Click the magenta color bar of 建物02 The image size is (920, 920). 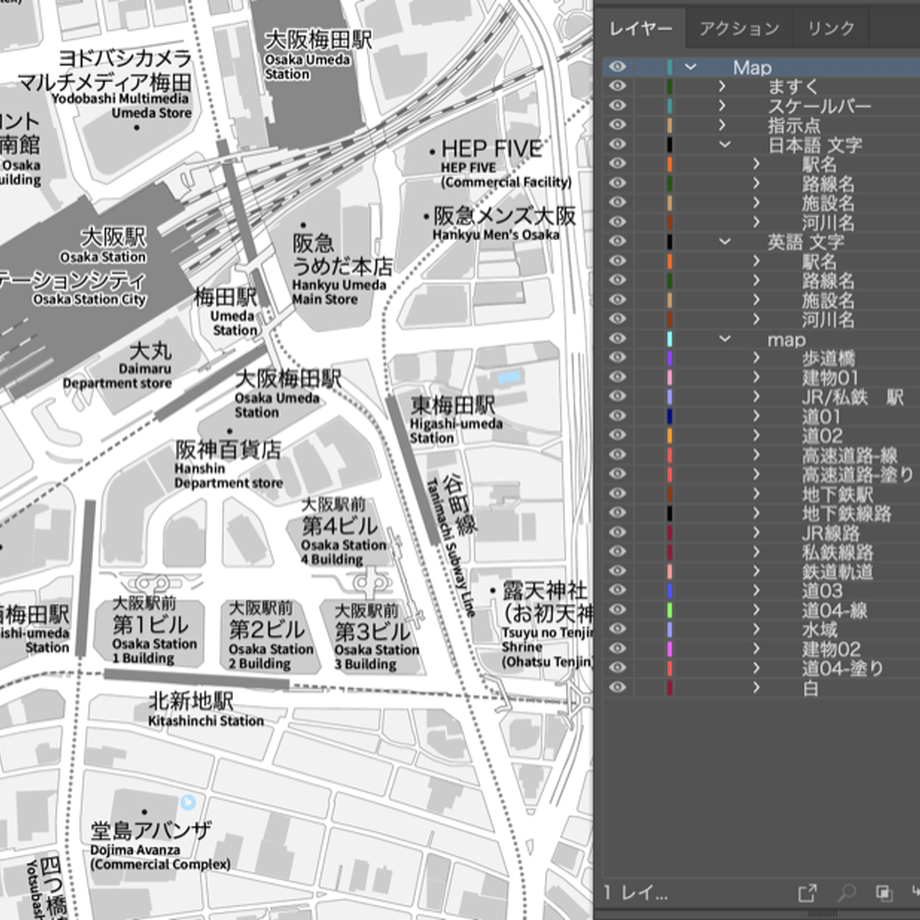[x=669, y=649]
